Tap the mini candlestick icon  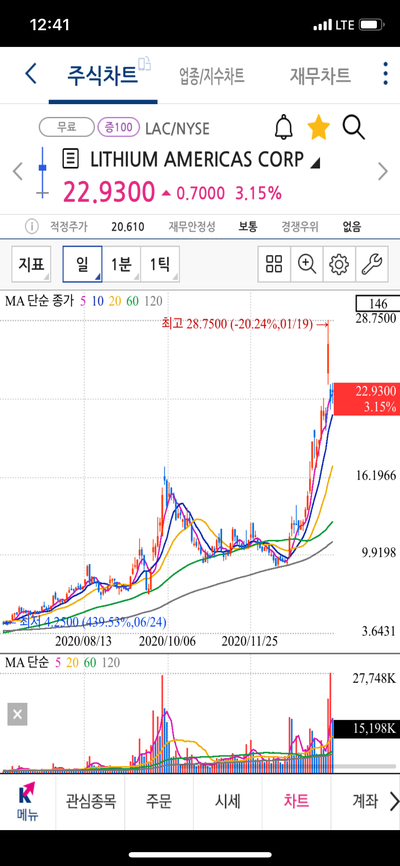tap(41, 172)
